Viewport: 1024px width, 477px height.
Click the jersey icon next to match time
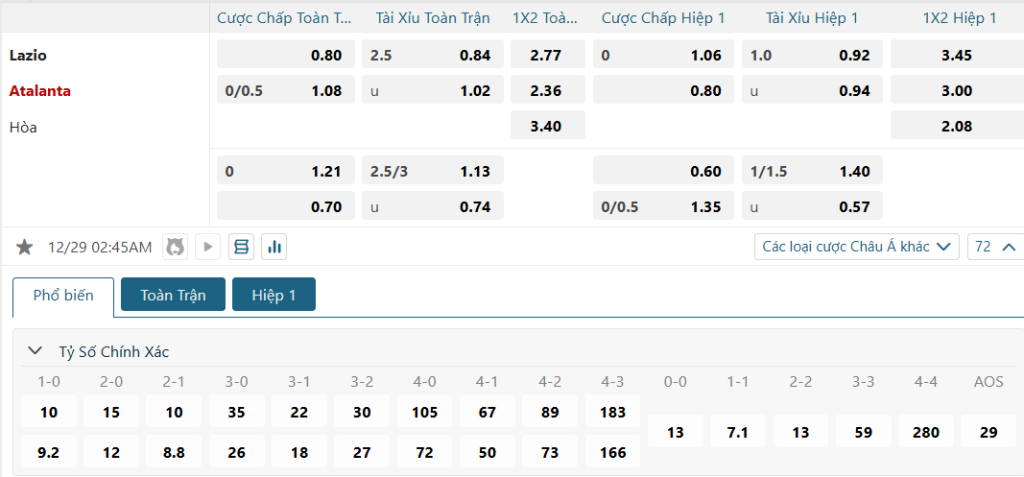[176, 247]
